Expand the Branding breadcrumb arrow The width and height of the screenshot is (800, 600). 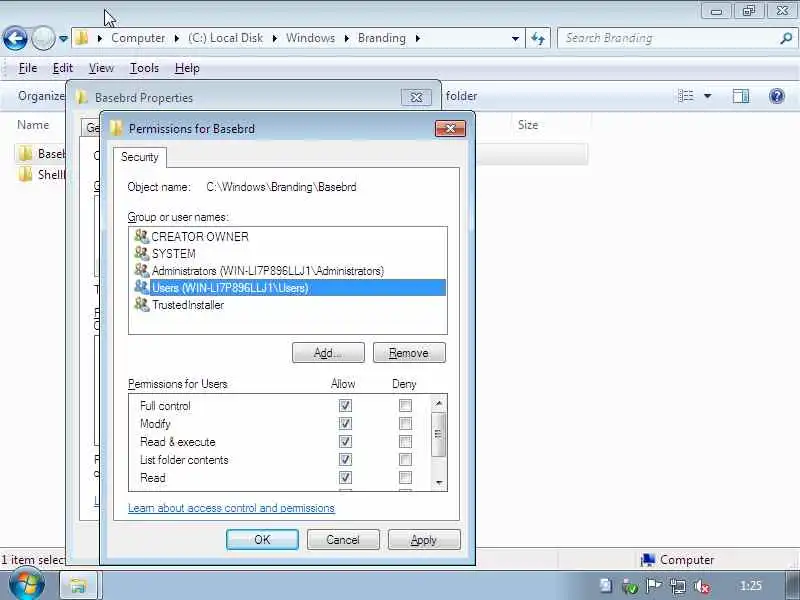tap(418, 38)
